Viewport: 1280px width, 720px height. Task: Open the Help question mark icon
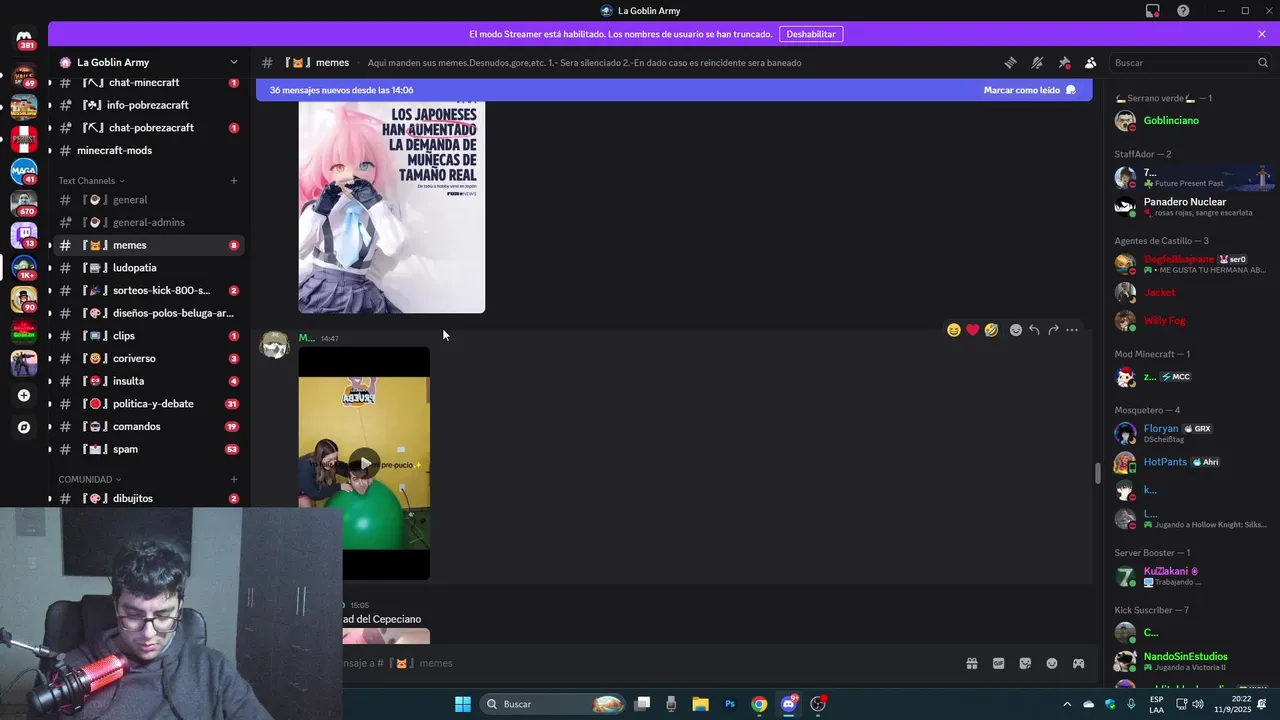(1183, 11)
